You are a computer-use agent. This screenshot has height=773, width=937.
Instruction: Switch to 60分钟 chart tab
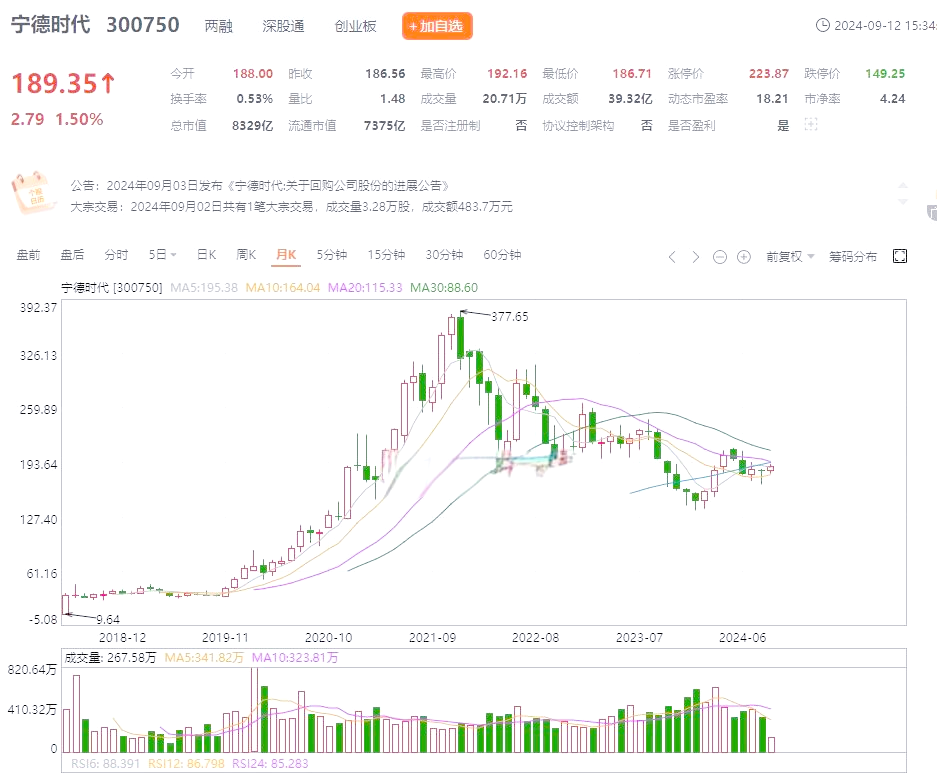pyautogui.click(x=502, y=255)
